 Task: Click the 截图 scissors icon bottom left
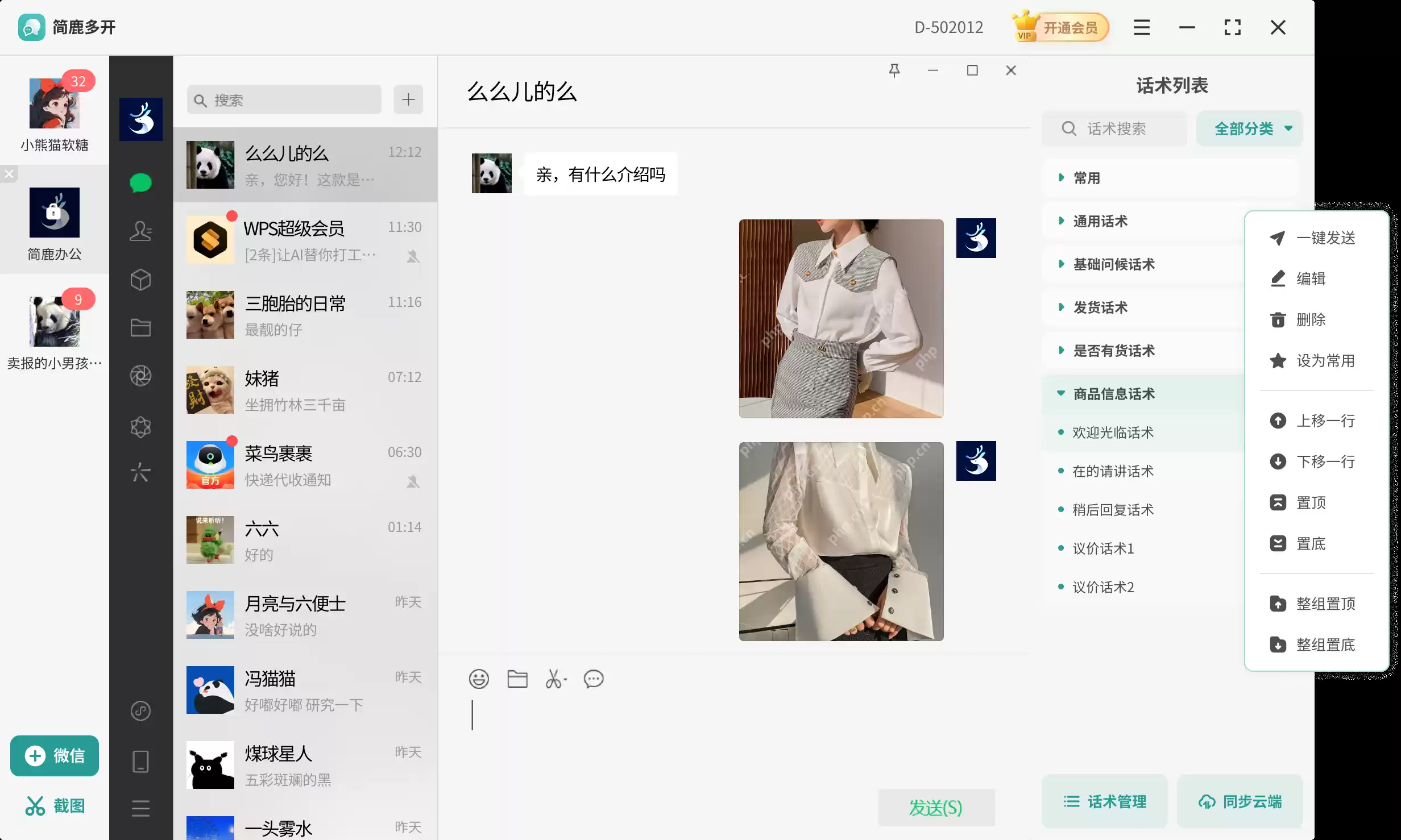35,805
